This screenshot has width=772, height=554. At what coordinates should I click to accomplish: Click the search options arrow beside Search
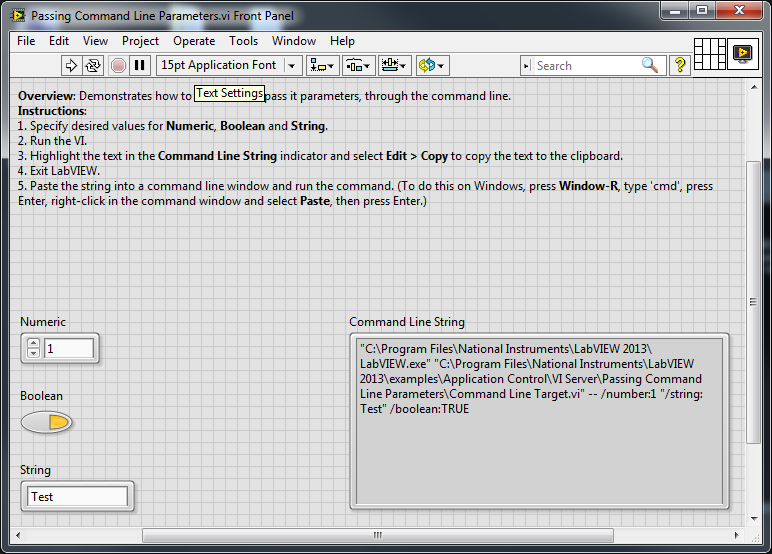(526, 65)
